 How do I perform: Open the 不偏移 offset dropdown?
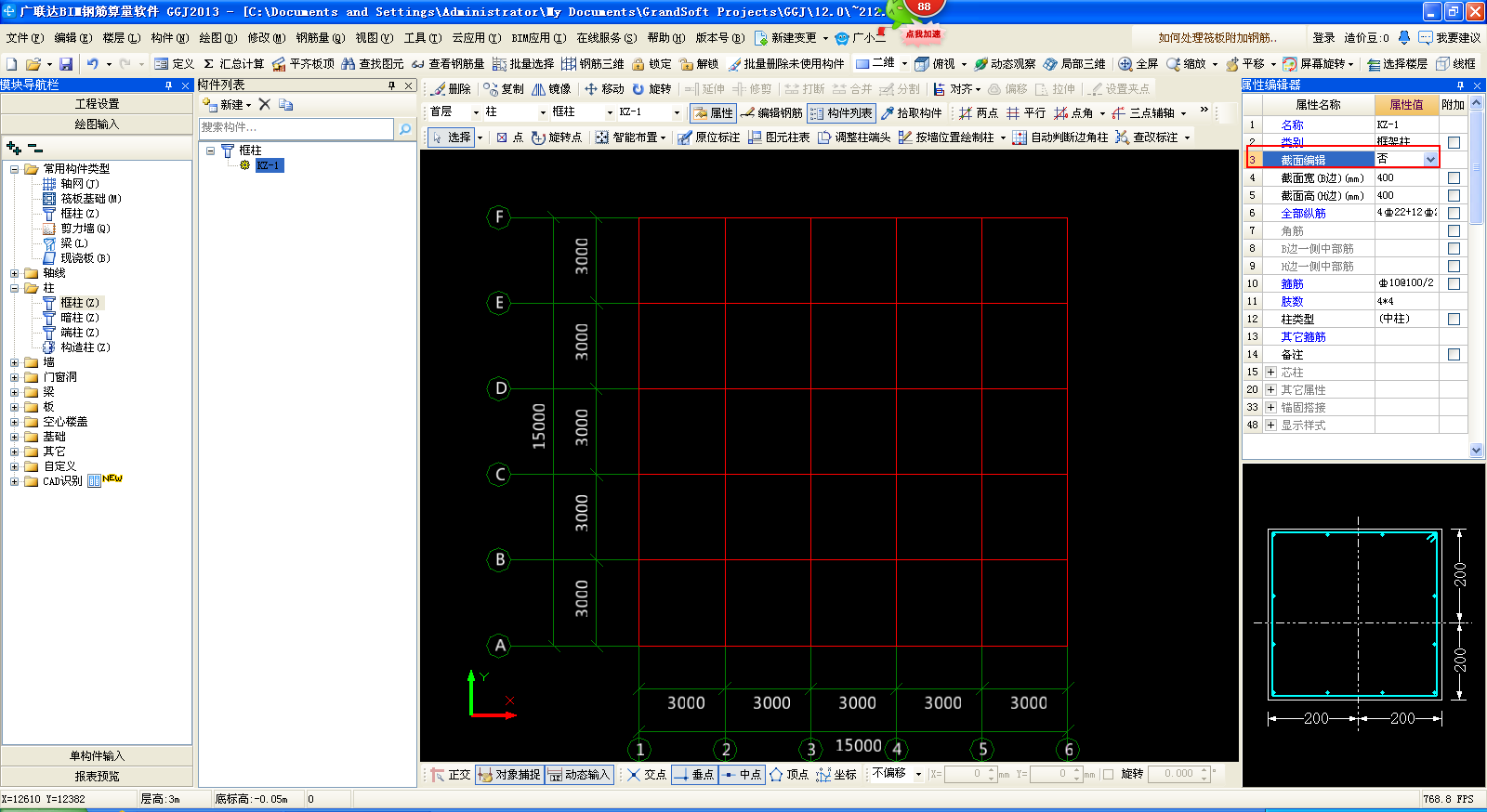pyautogui.click(x=918, y=774)
